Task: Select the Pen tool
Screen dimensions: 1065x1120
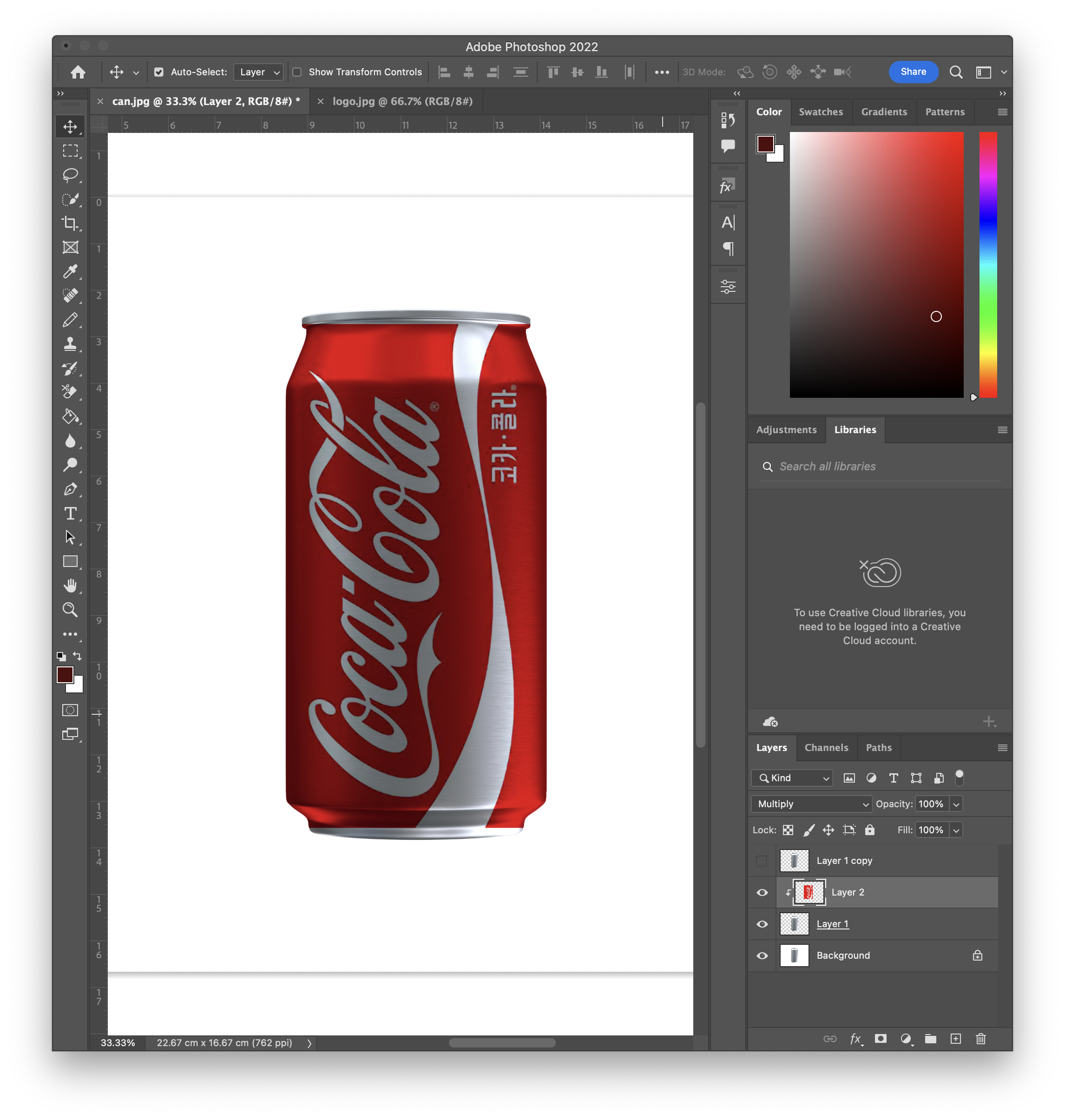Action: (x=70, y=489)
